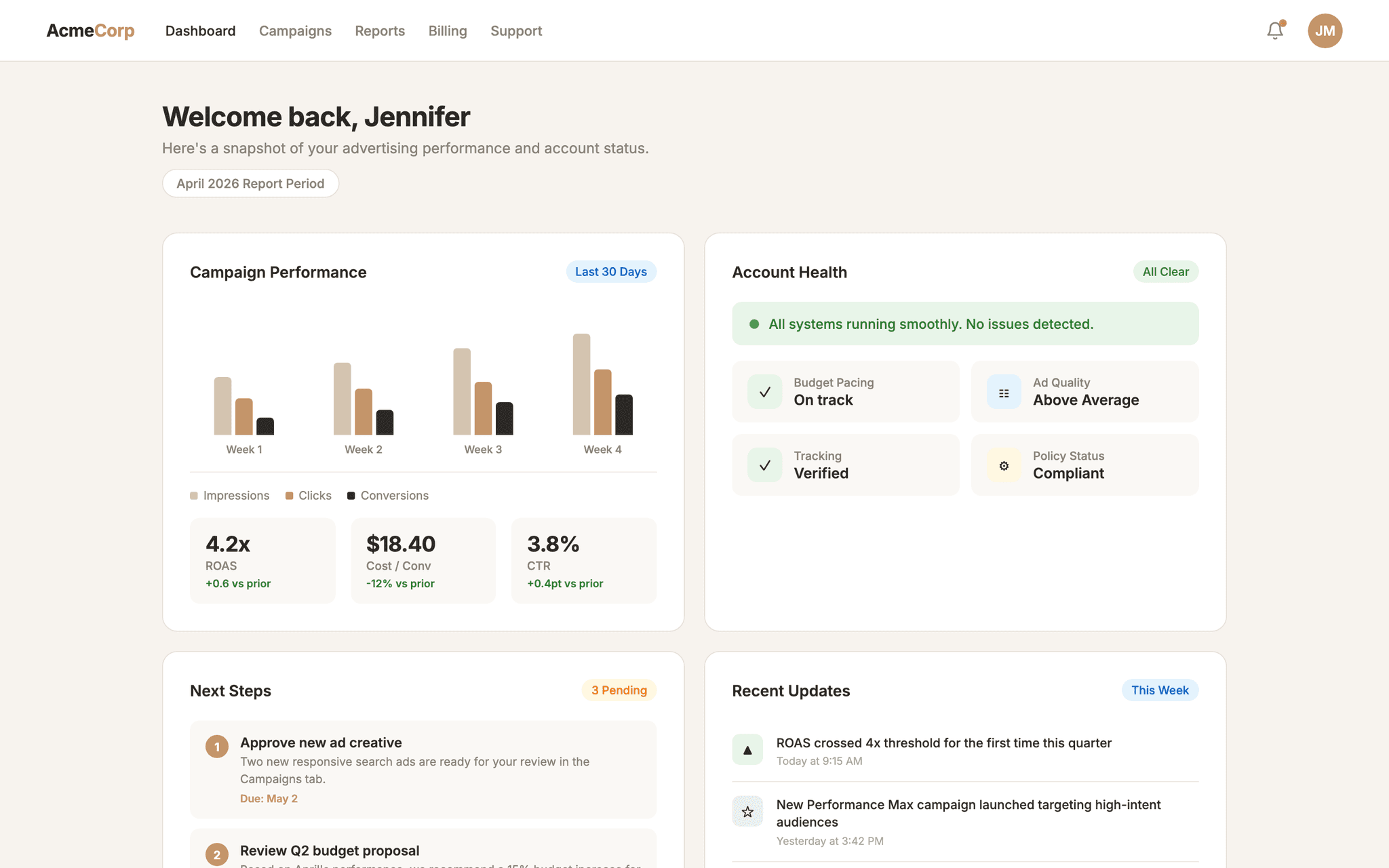The height and width of the screenshot is (868, 1389).
Task: Open the JM profile avatar menu
Action: pos(1325,31)
